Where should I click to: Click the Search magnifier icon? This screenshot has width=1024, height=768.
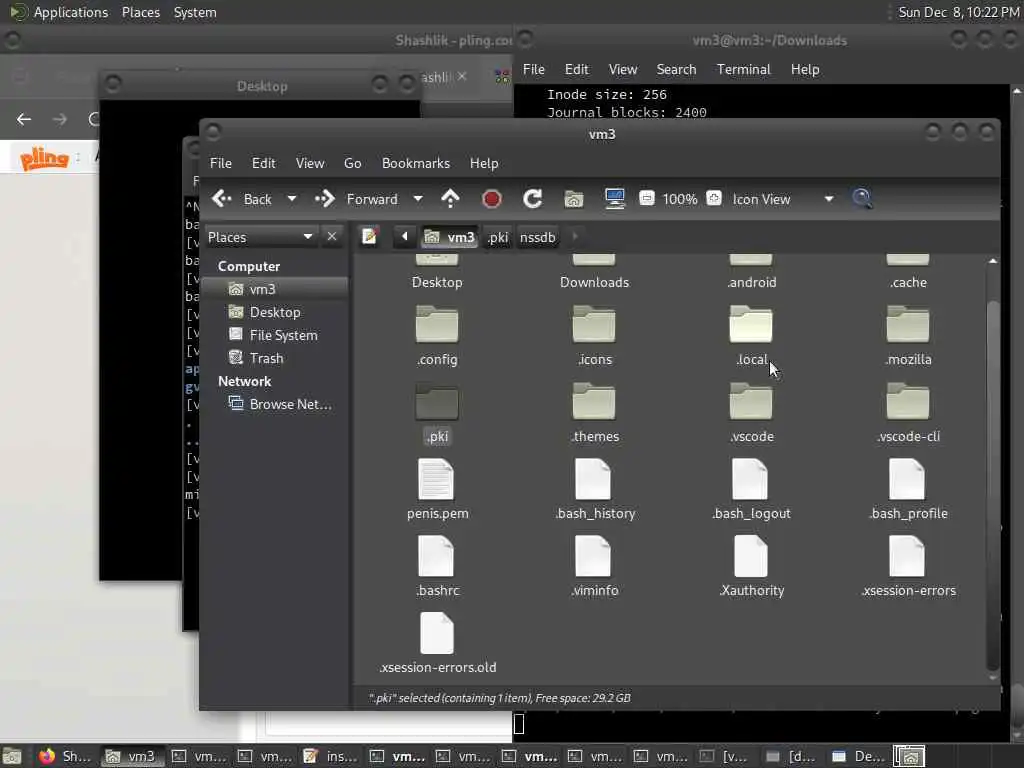(861, 199)
